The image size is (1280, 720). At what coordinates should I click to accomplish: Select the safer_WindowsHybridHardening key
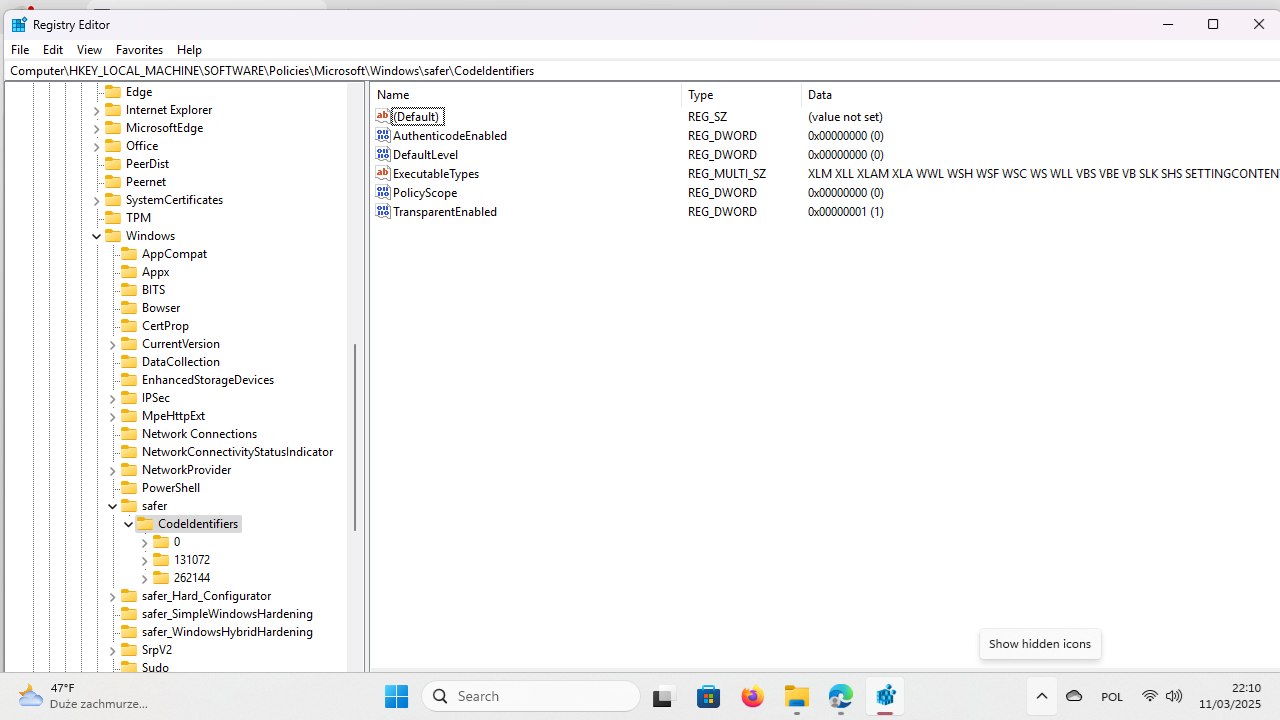(227, 631)
